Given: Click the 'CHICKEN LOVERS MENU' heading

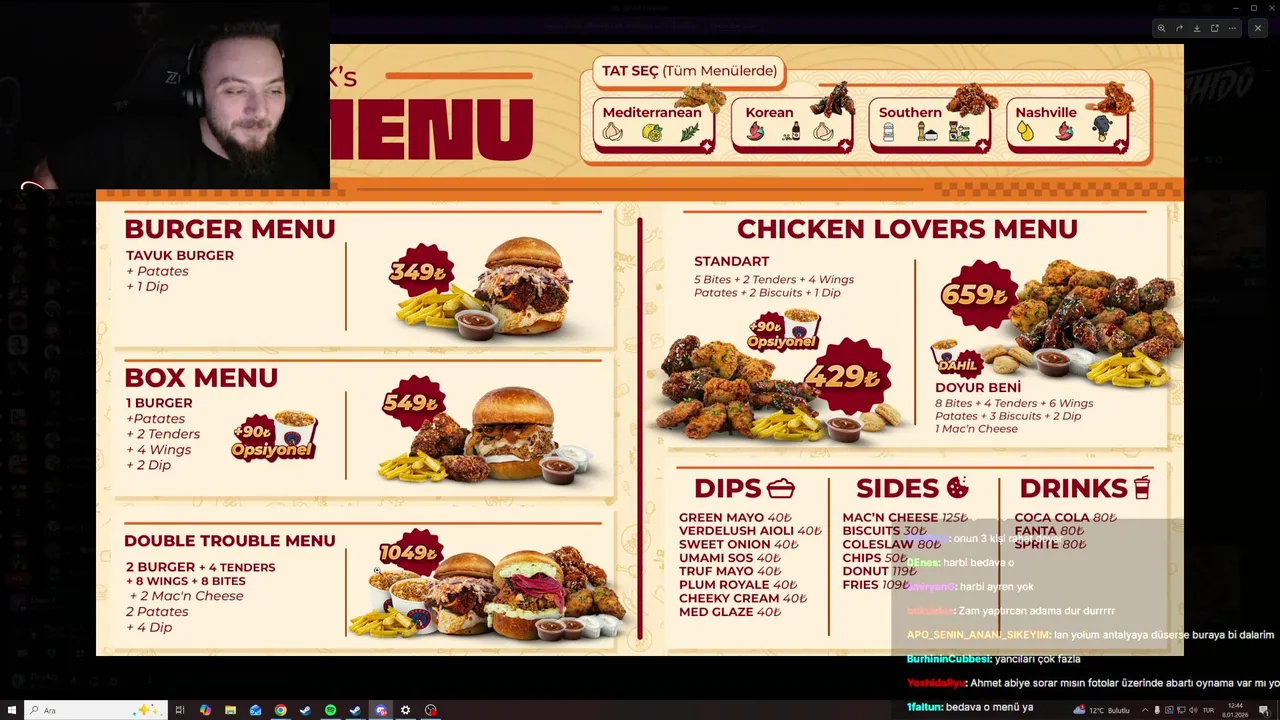Looking at the screenshot, I should pos(907,229).
